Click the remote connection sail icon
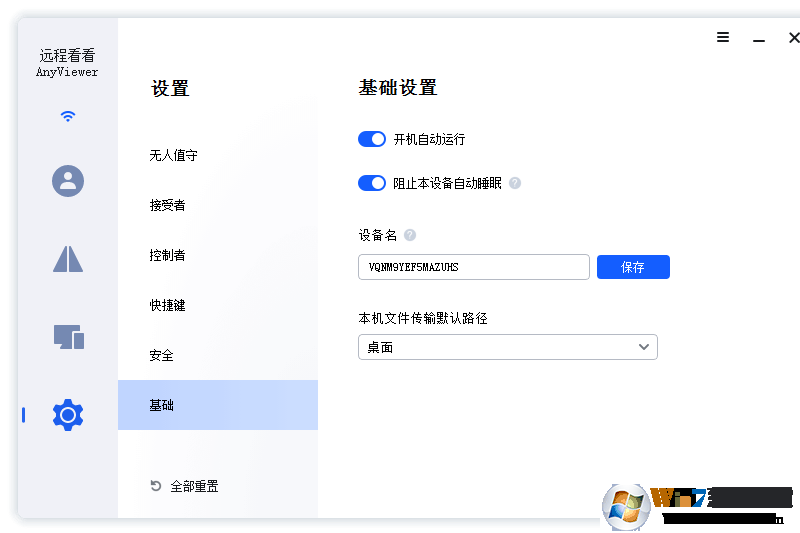800x533 pixels. click(68, 258)
